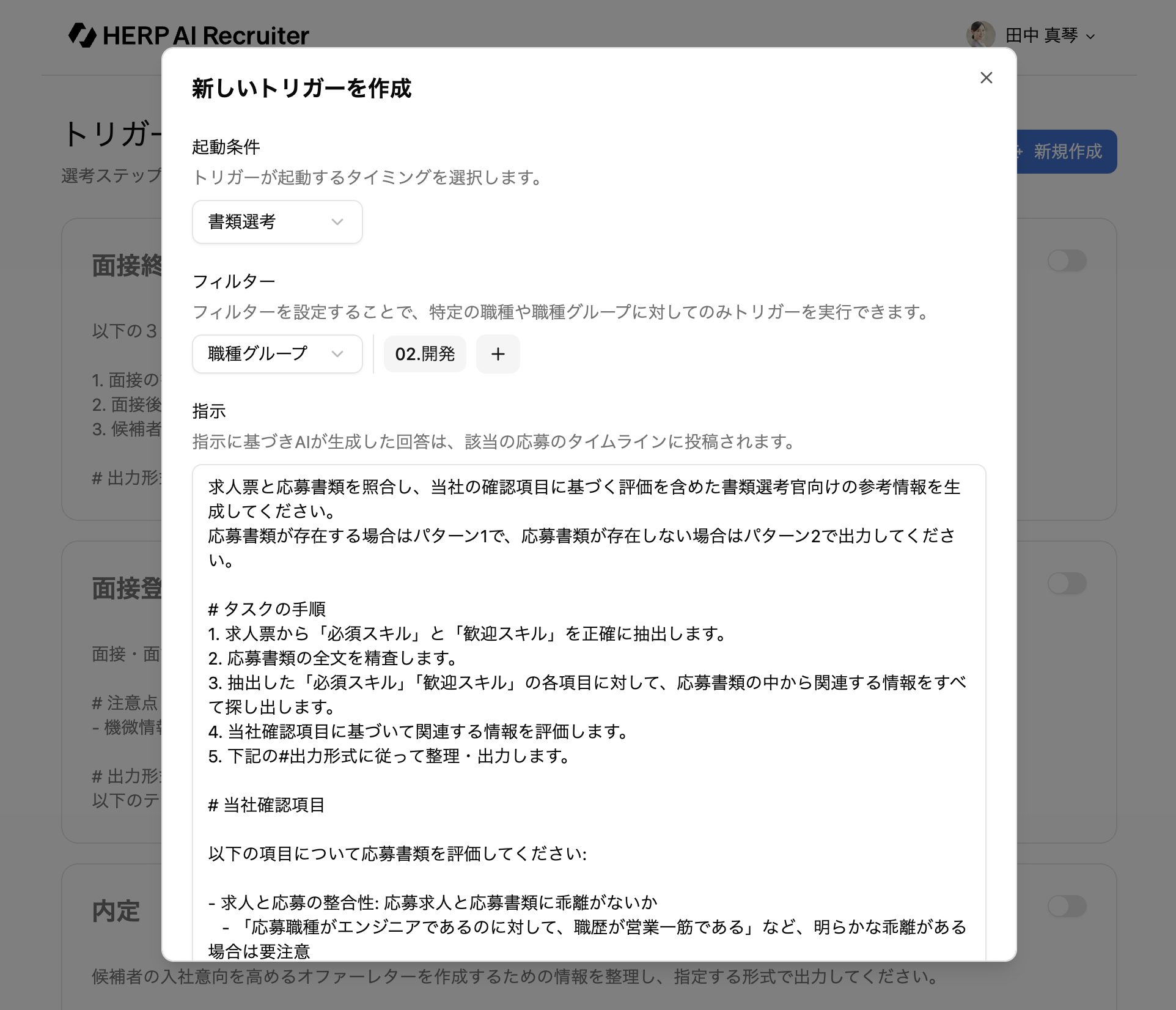Screen dimensions: 1176x1010
Task: Click the HERP AI Recruiter logo icon
Action: [82, 35]
